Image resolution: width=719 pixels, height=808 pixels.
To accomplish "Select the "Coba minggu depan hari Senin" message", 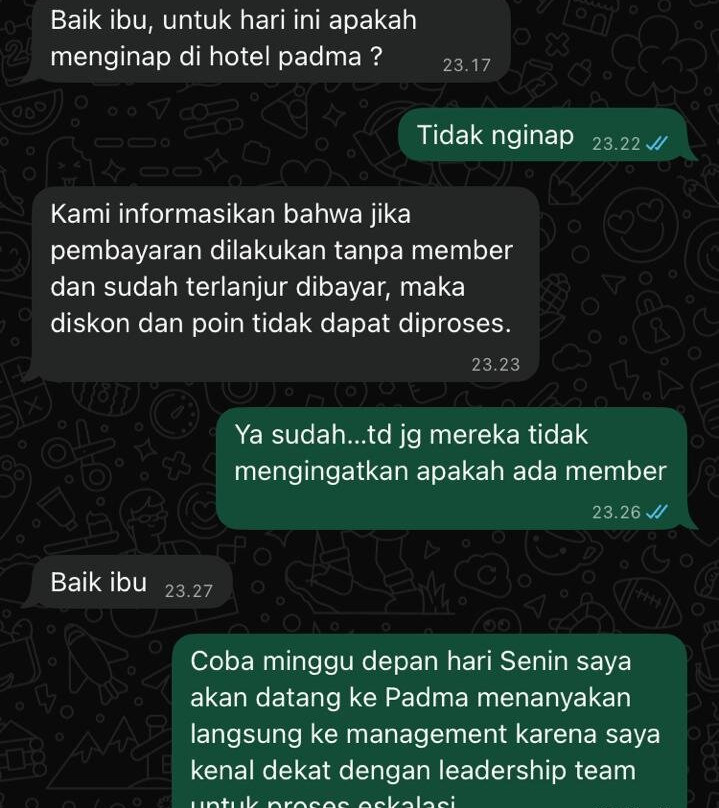I will tap(430, 721).
